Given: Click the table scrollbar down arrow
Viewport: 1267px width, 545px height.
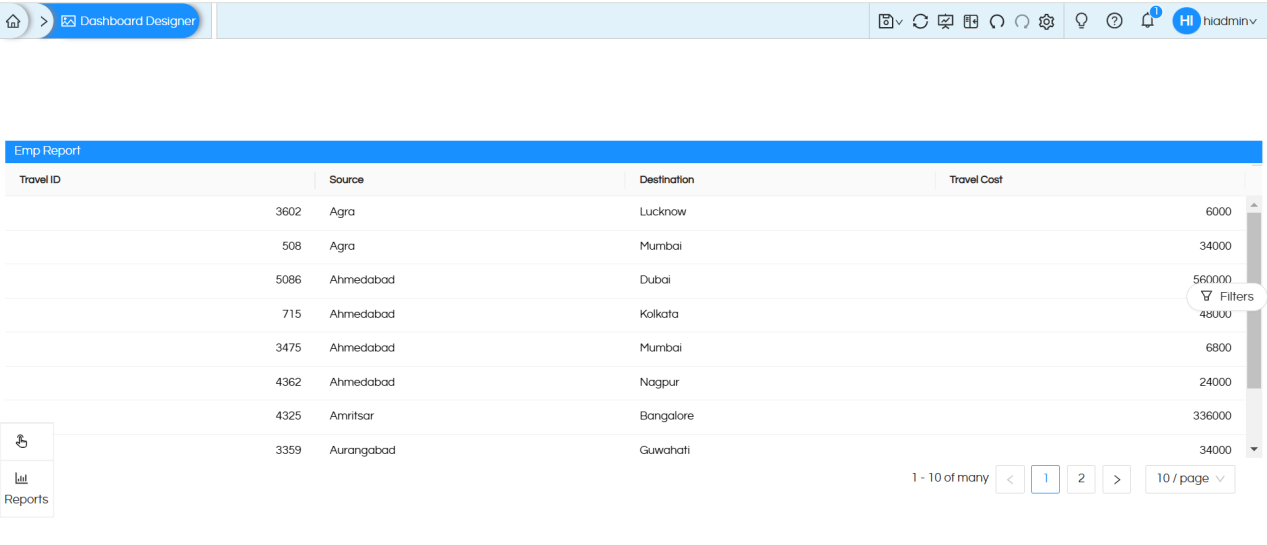Looking at the screenshot, I should [1254, 450].
